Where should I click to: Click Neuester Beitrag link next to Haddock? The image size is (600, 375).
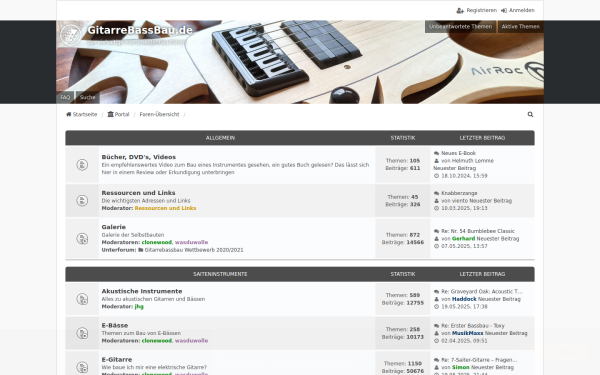pyautogui.click(x=499, y=299)
